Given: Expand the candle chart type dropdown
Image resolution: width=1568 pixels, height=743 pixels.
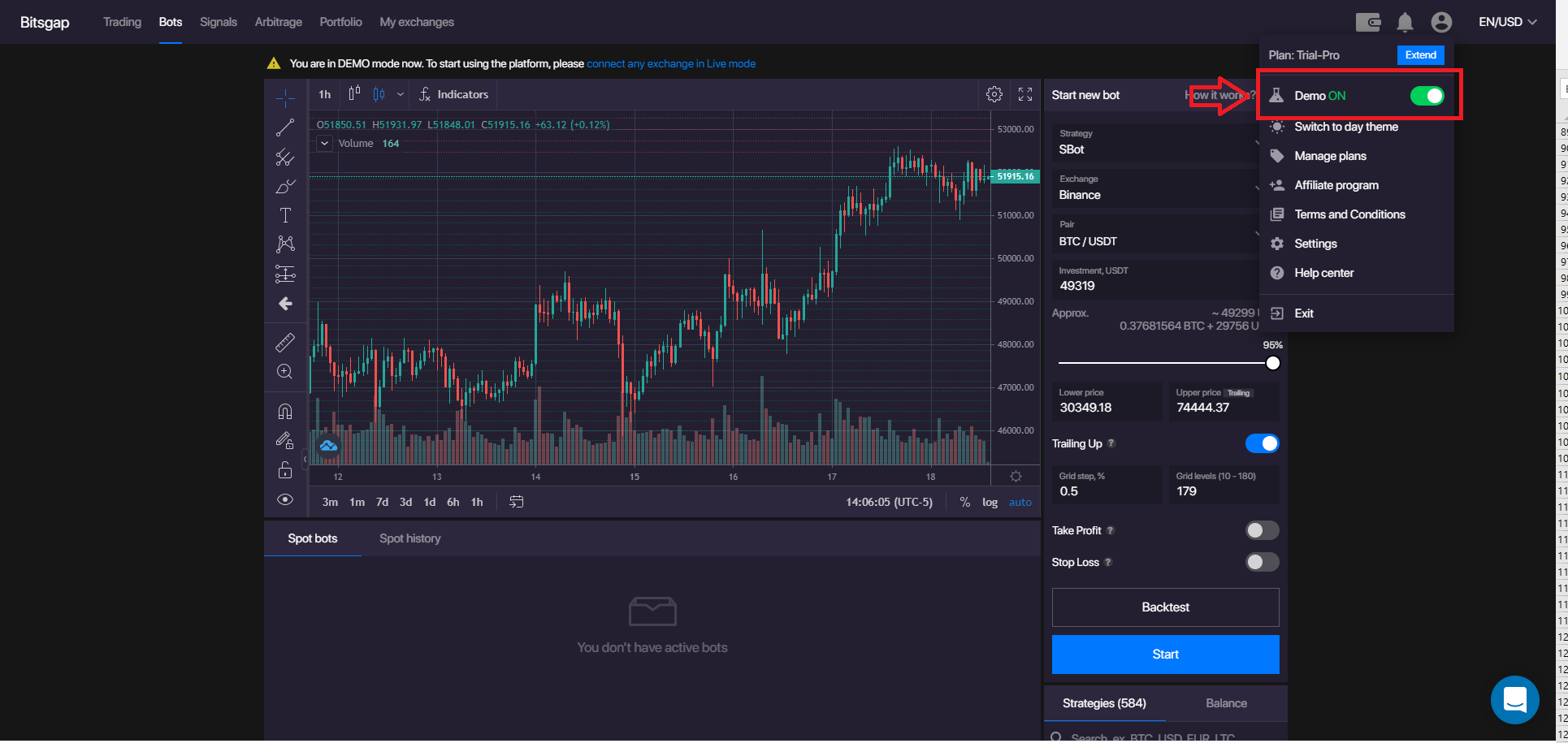Looking at the screenshot, I should 401,95.
